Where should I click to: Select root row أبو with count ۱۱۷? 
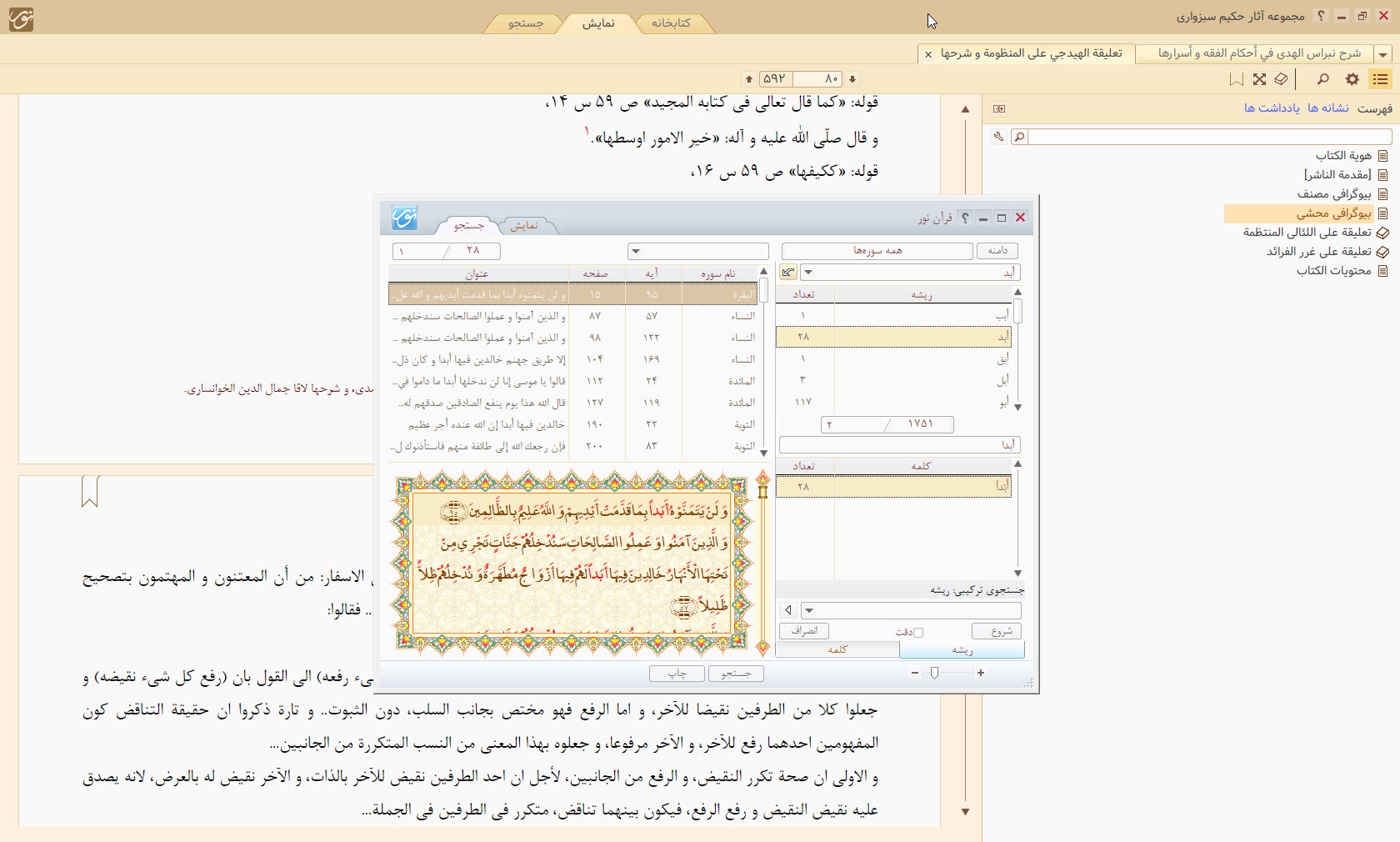(x=893, y=402)
